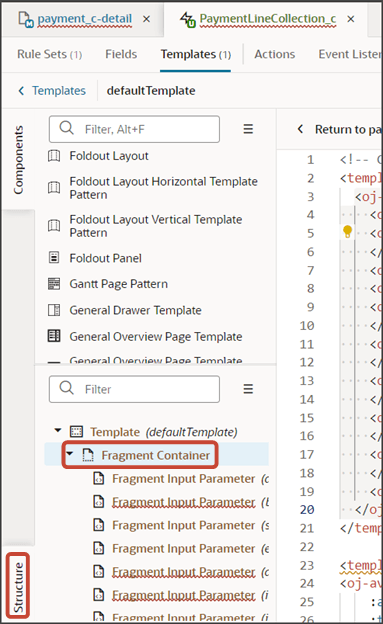Click the Gantt Page Pattern icon
The width and height of the screenshot is (383, 624).
click(54, 284)
